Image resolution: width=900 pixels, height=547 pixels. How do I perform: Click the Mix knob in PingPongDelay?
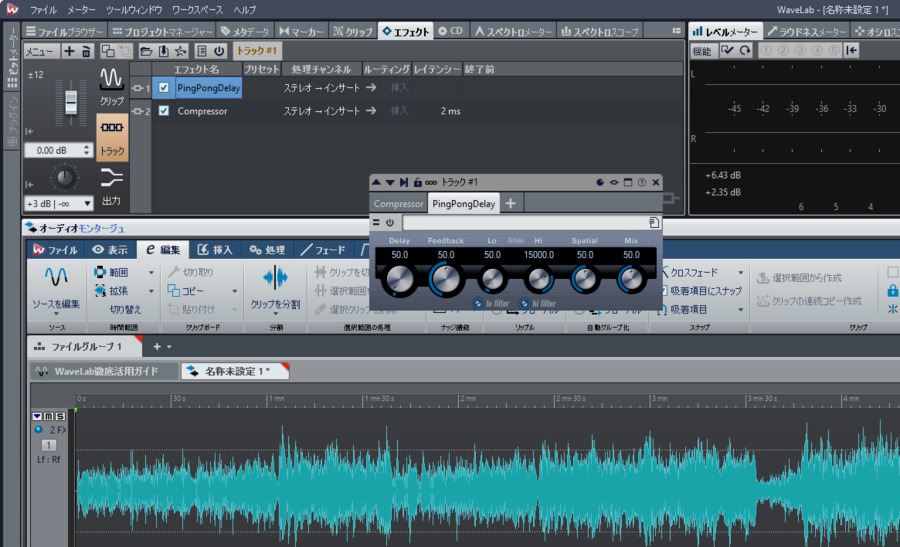tap(631, 279)
